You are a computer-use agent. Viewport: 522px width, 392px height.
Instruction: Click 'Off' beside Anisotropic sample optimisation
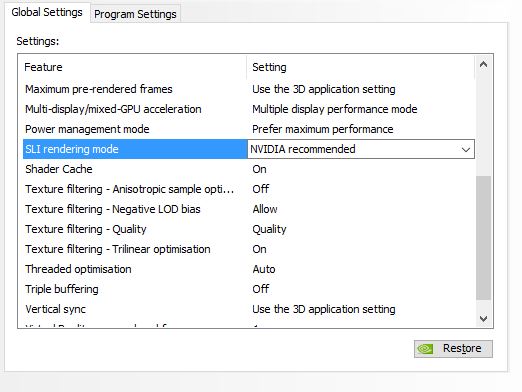coord(261,189)
